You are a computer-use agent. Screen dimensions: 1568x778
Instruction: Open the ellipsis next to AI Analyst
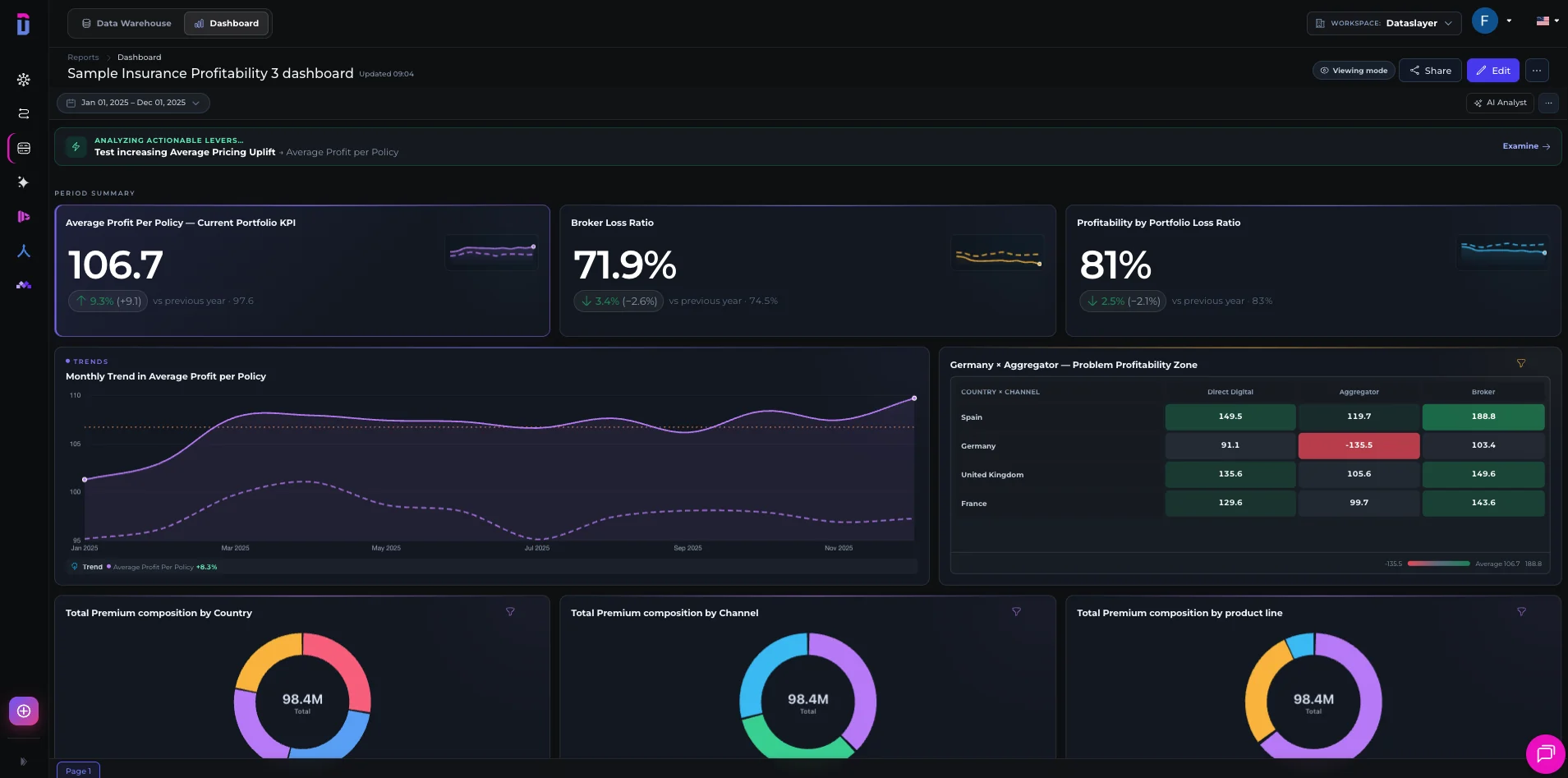coord(1548,103)
